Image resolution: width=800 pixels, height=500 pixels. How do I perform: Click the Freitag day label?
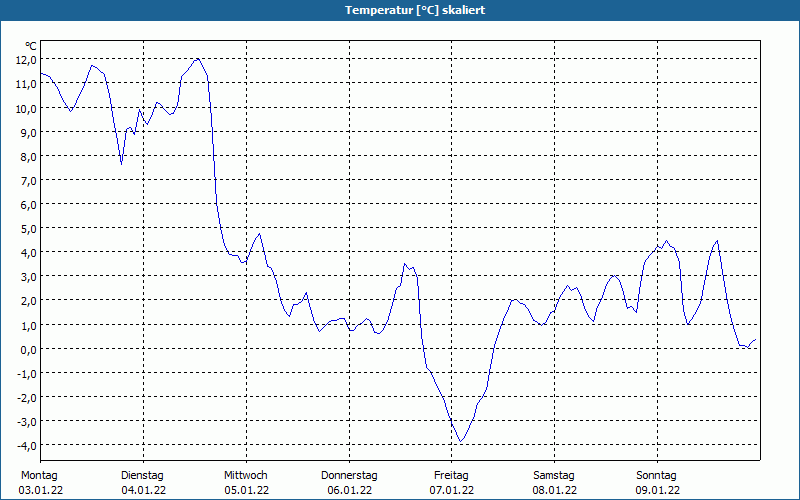tap(452, 476)
